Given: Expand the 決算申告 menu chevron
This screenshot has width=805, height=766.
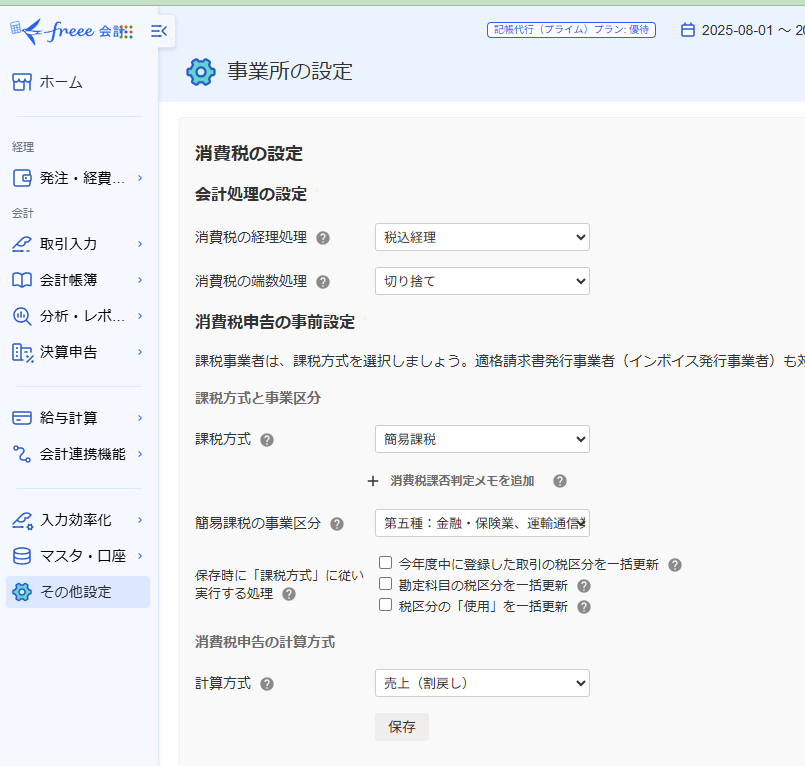Looking at the screenshot, I should click(140, 352).
